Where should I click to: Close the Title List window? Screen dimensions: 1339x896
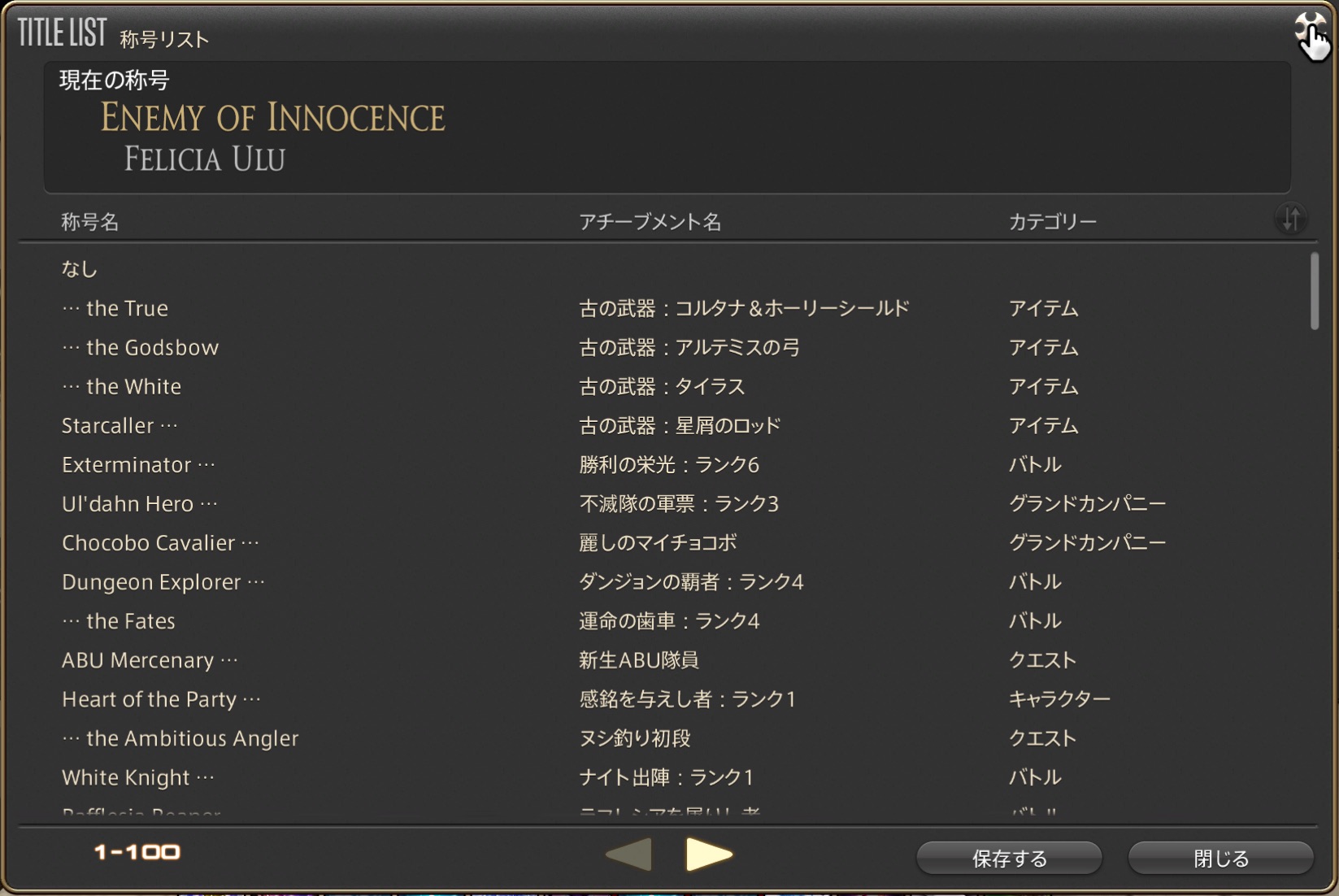coord(1309,29)
